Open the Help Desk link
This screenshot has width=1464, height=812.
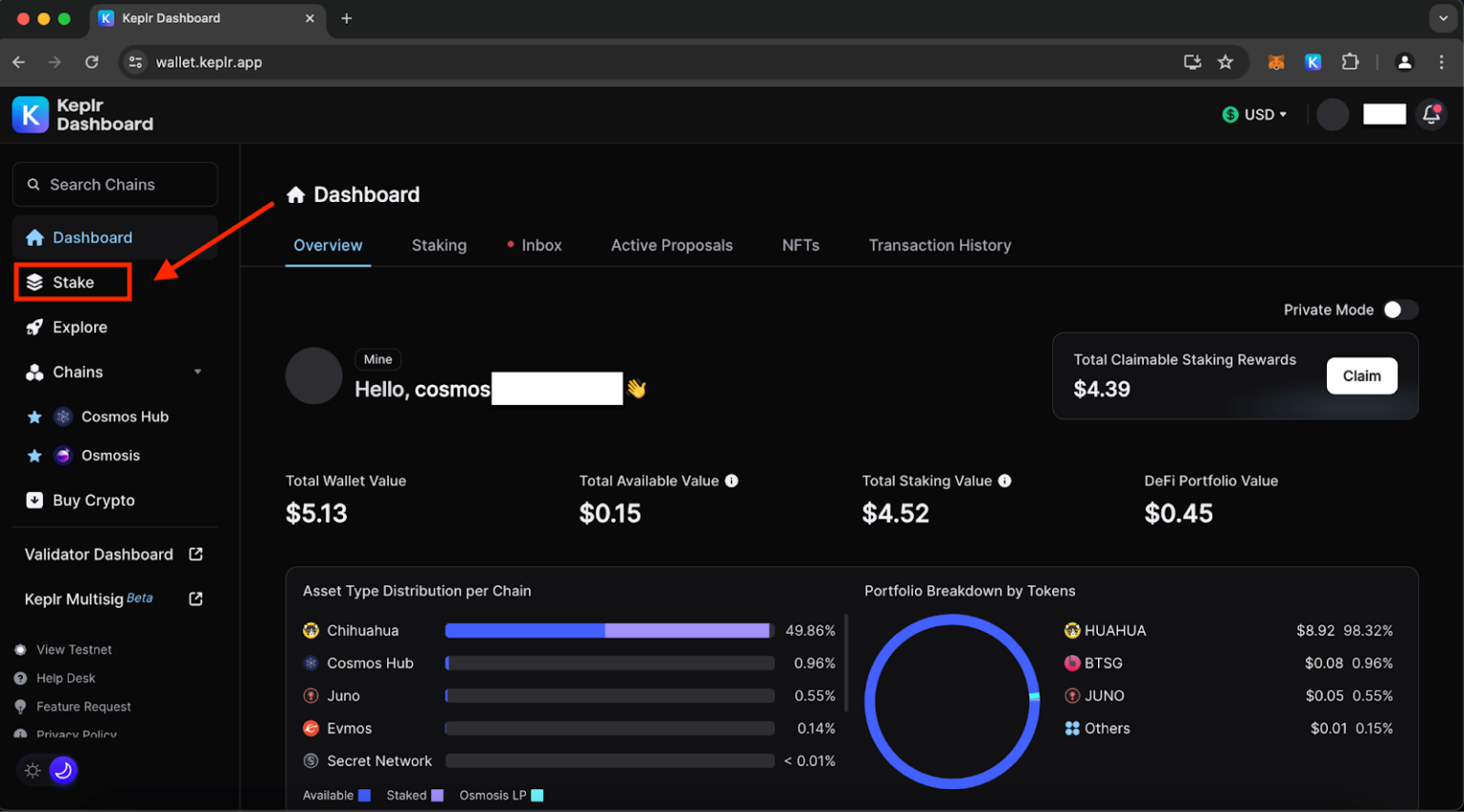pos(66,679)
